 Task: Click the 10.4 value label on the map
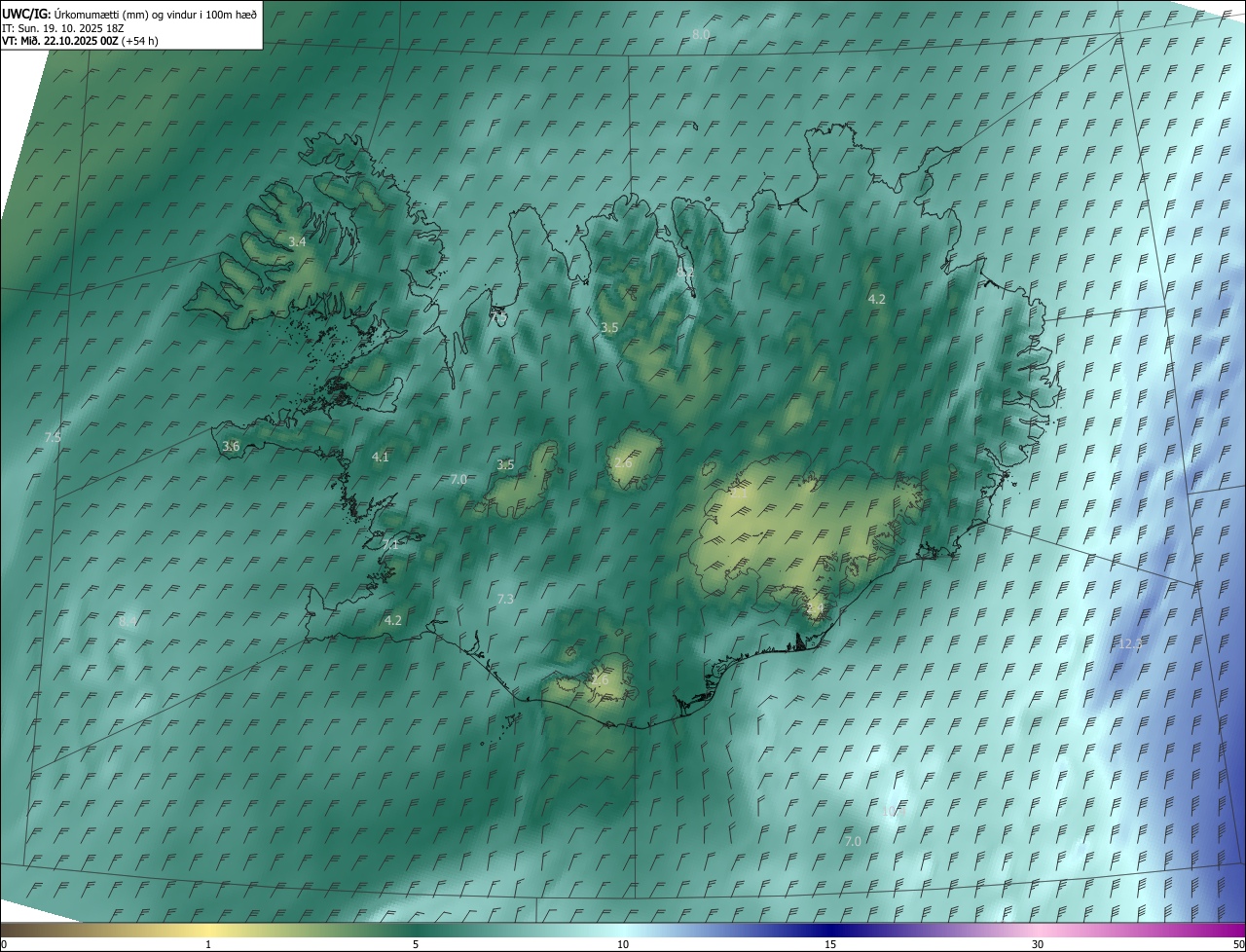[x=894, y=812]
